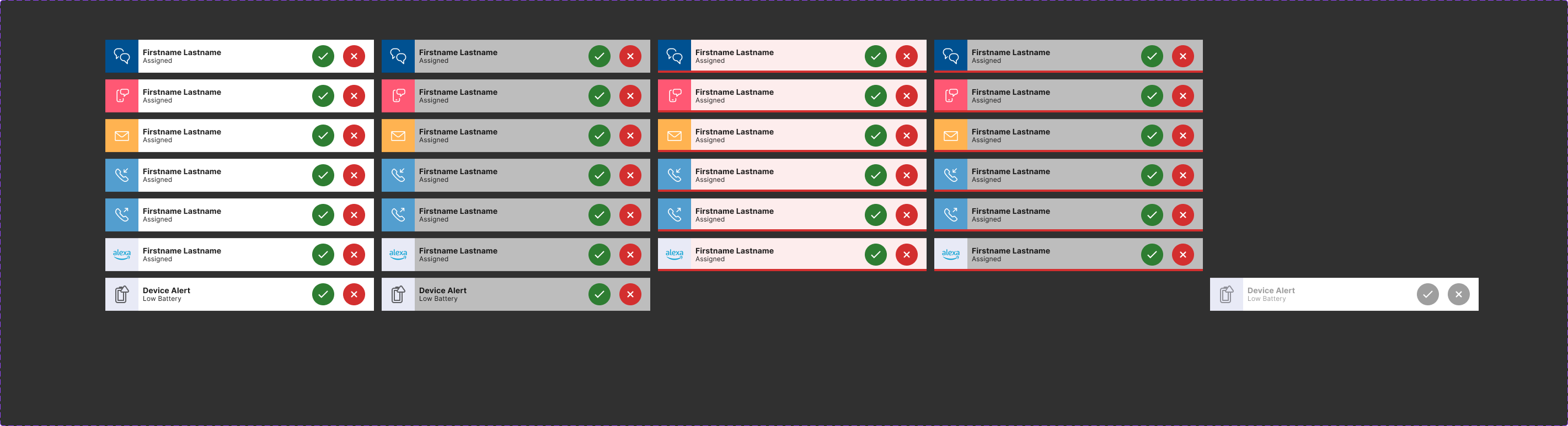This screenshot has height=426, width=1568.
Task: Accept the white Device Alert with the green check
Action: coord(323,294)
